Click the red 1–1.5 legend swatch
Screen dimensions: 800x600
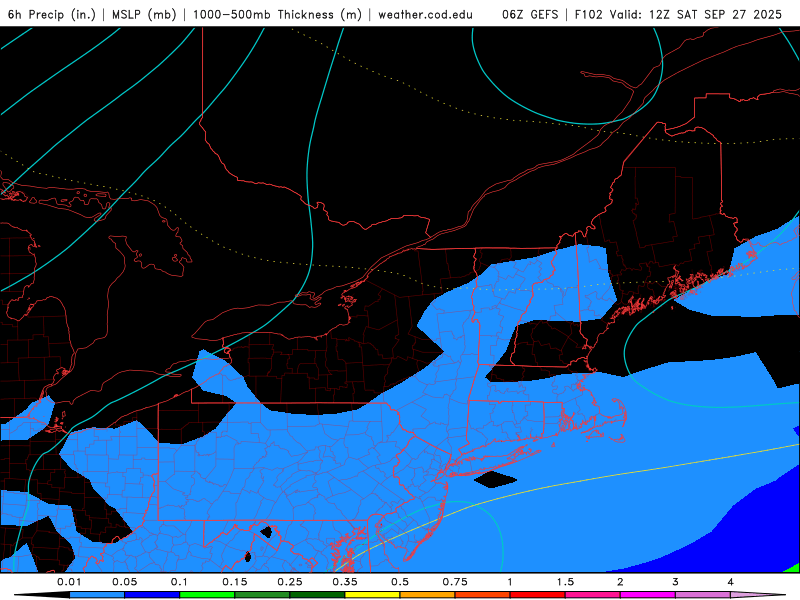[538, 595]
